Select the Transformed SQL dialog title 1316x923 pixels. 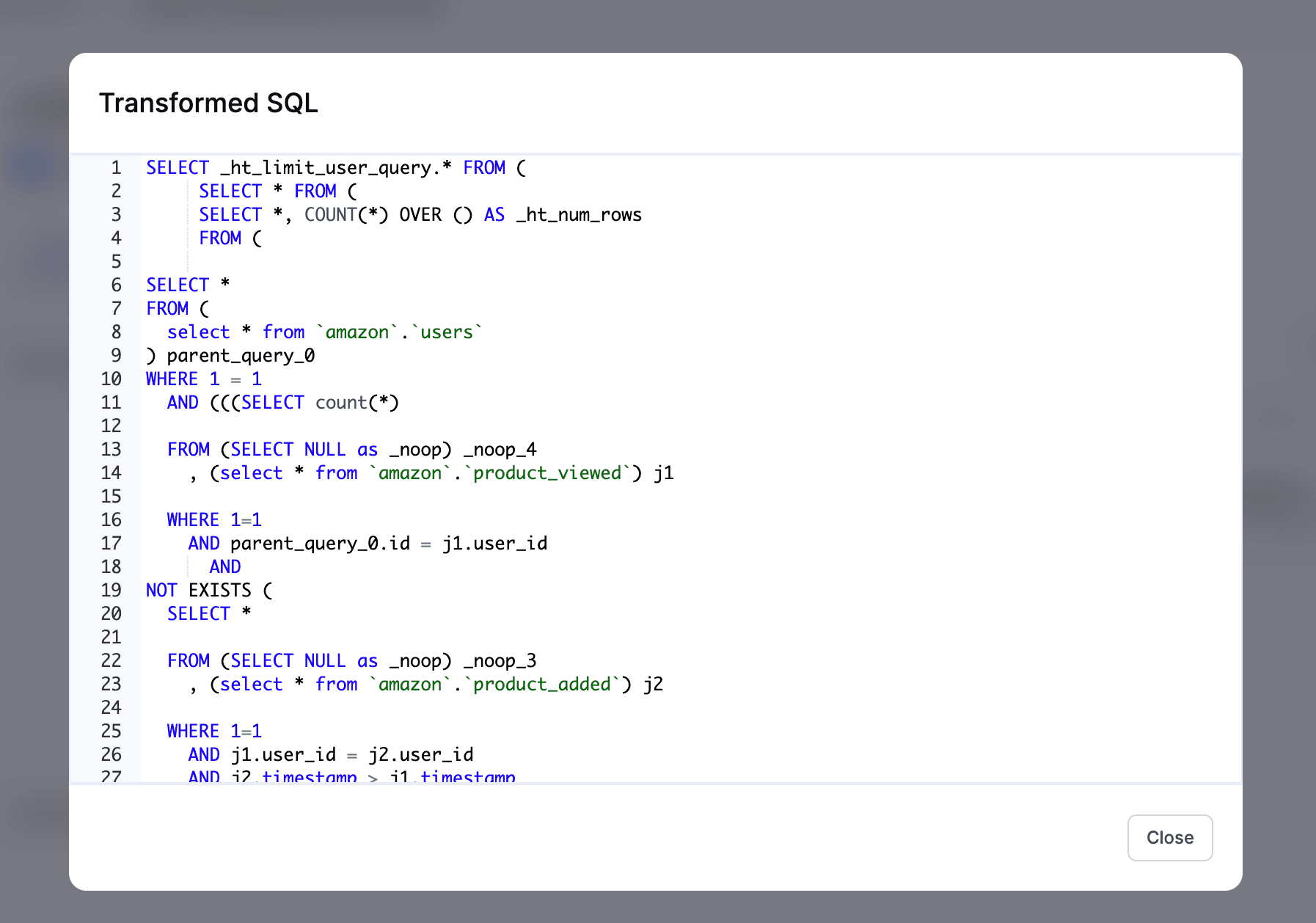[208, 103]
